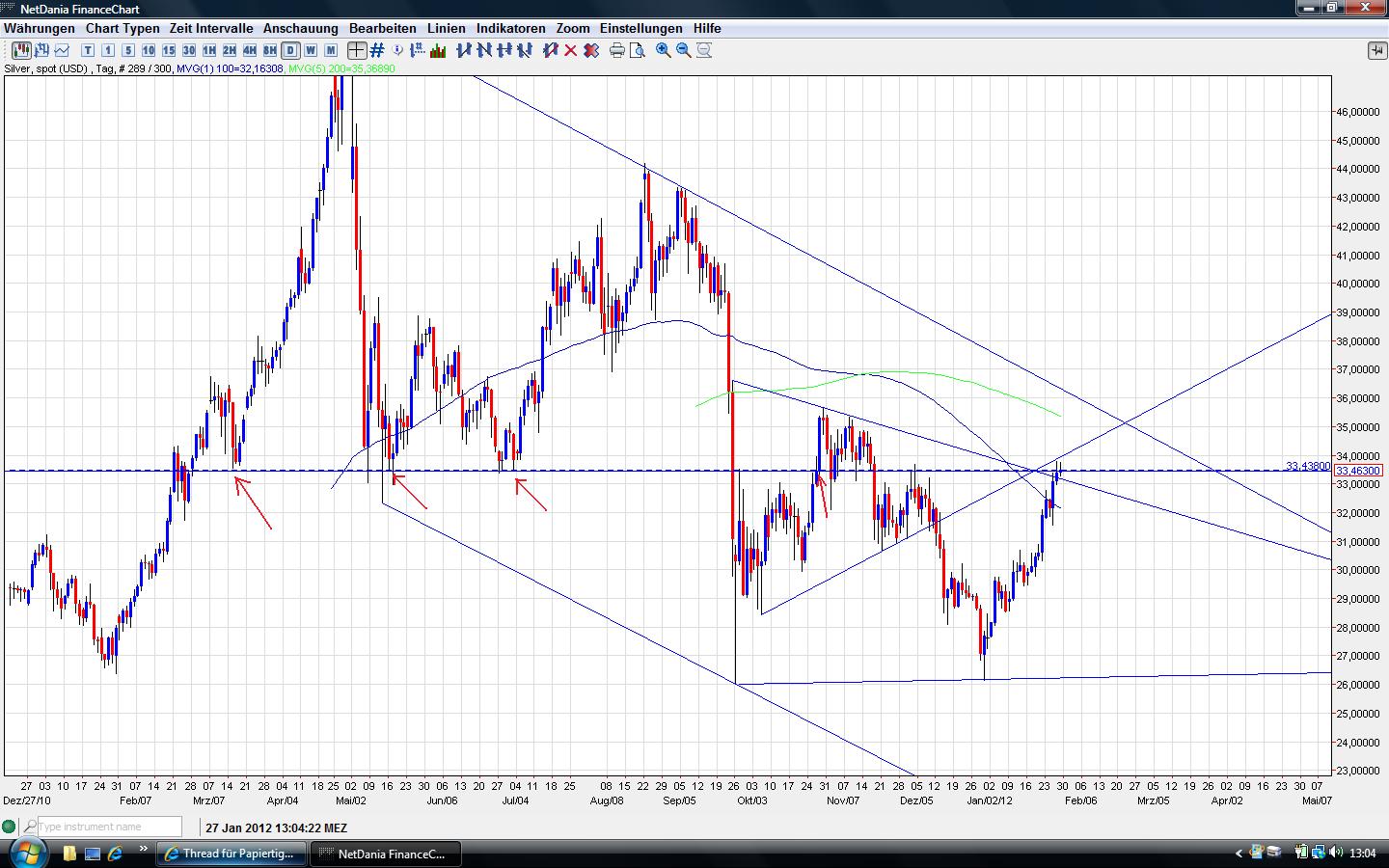Click the zoom in magnifier icon
Image resolution: width=1389 pixels, height=868 pixels.
click(x=664, y=50)
